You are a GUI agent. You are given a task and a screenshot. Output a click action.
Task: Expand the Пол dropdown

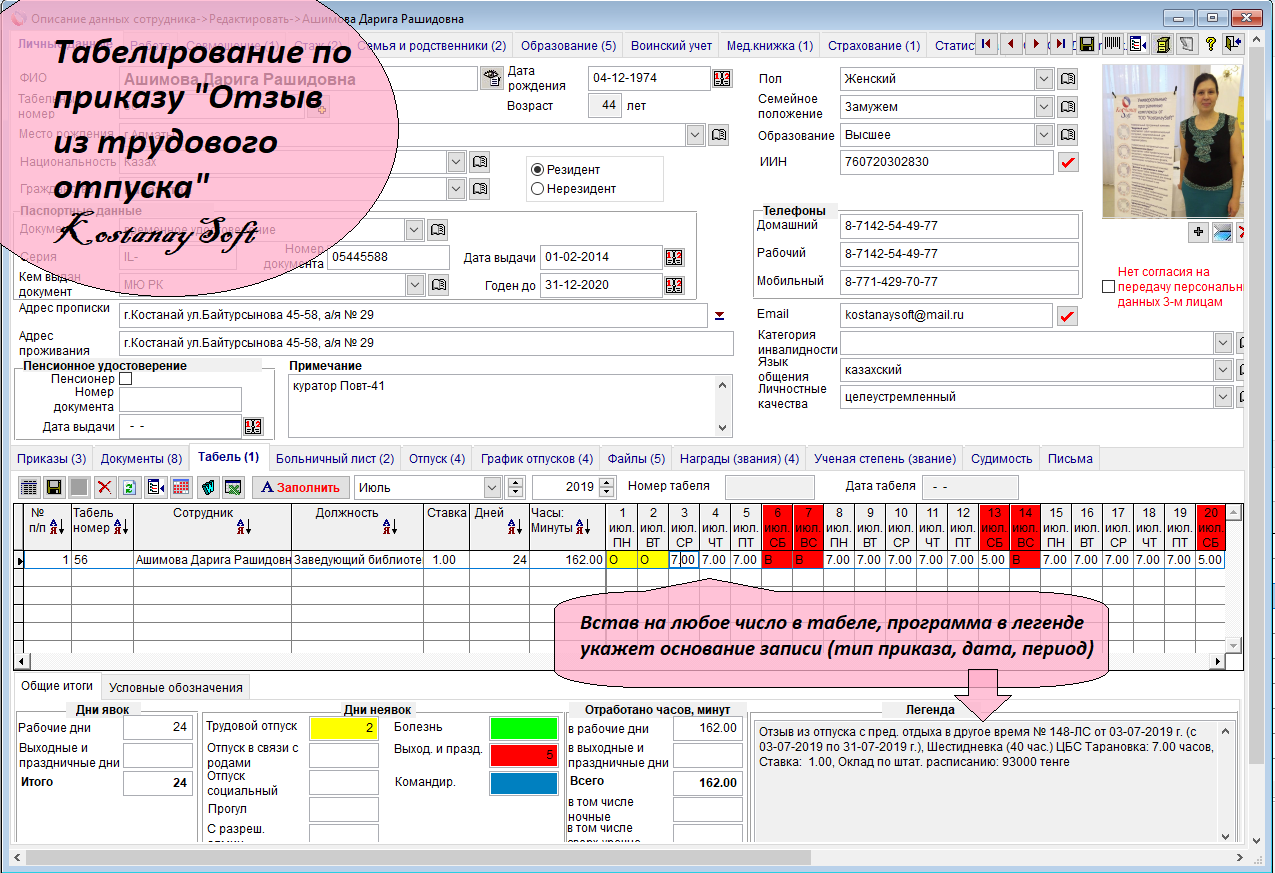pos(1043,79)
